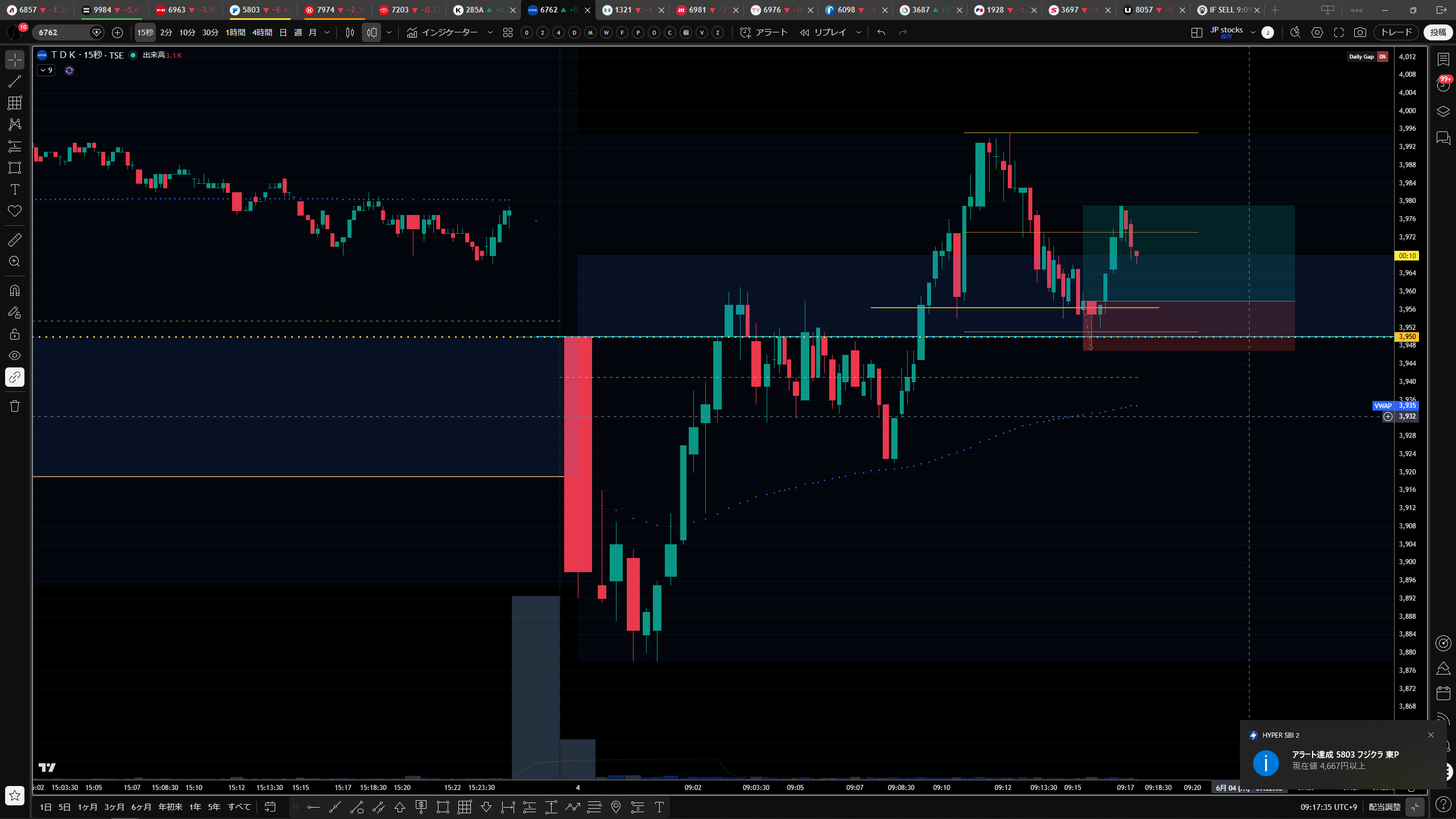Expand the timeframe interval dropdown
Screen dimensions: 1456x819
[x=327, y=32]
